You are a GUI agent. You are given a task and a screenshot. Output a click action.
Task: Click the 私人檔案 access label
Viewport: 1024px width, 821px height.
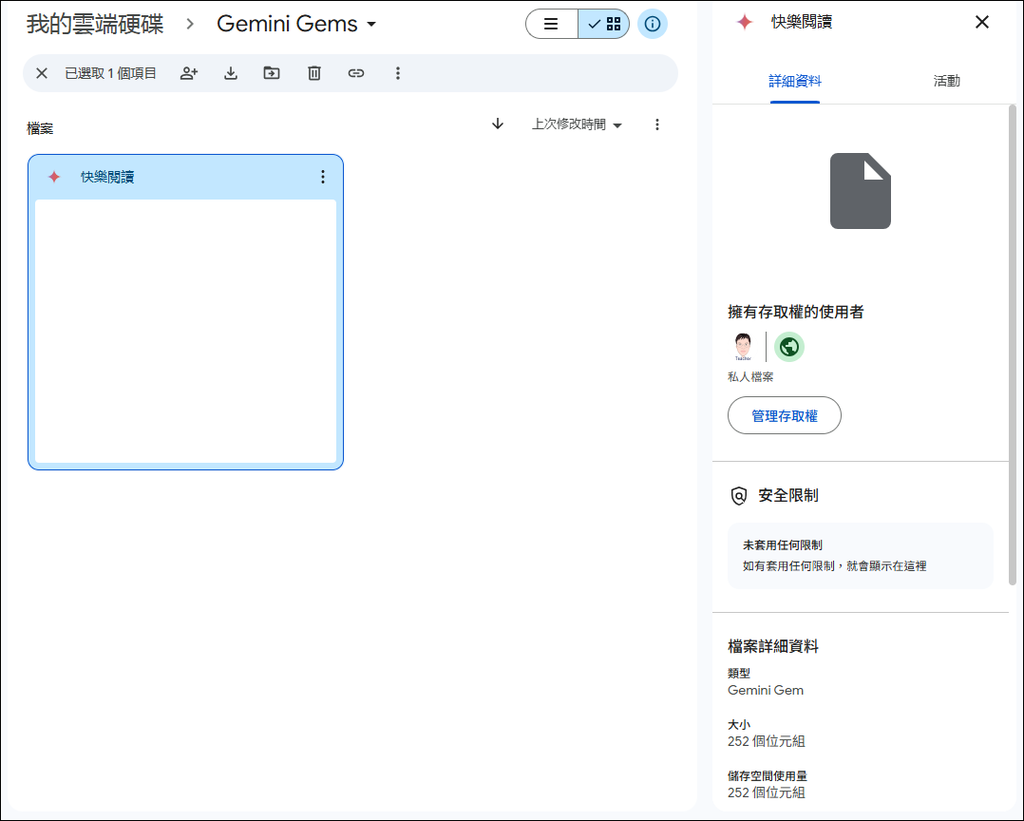click(x=750, y=377)
